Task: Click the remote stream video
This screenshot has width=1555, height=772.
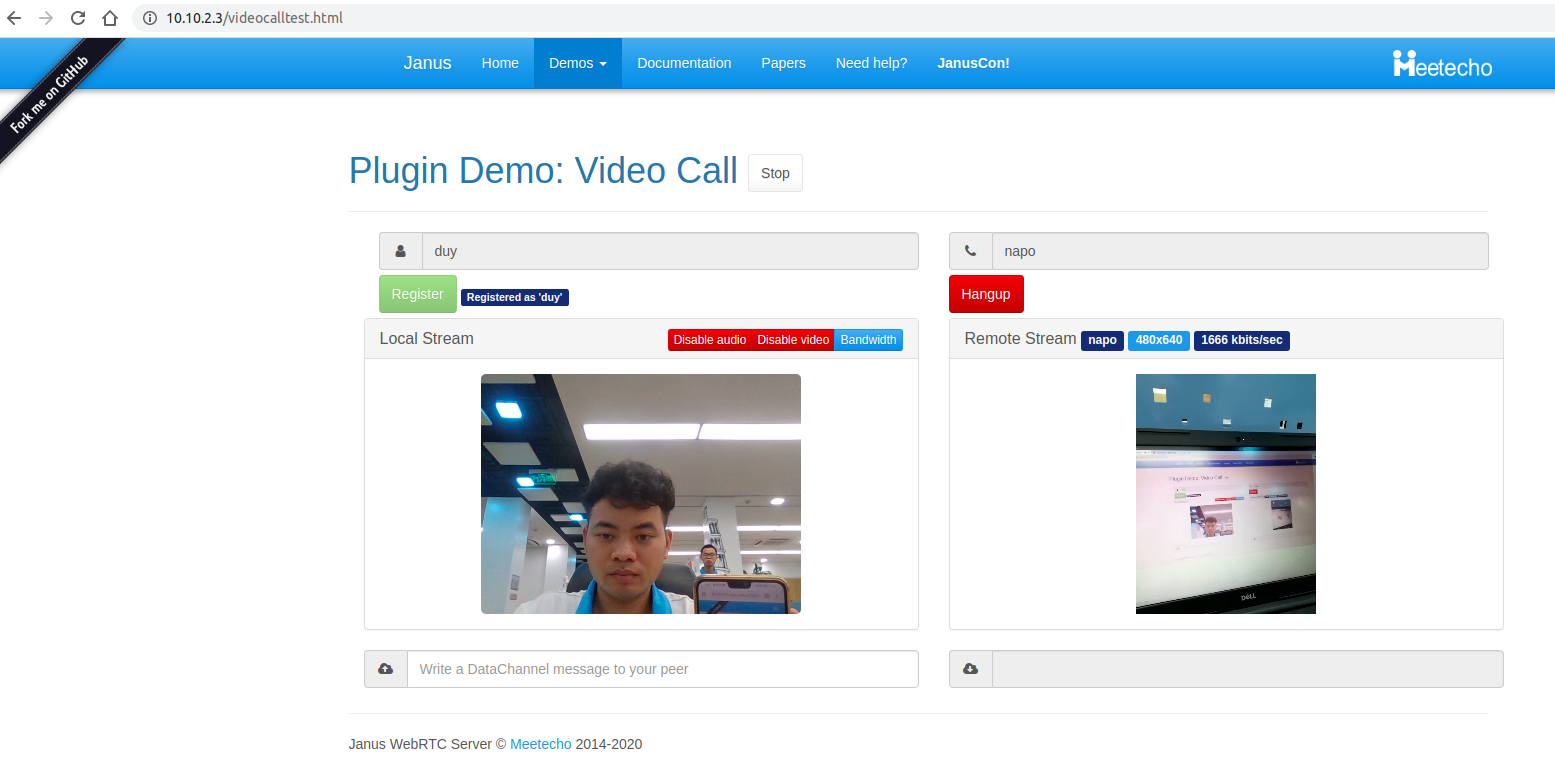Action: click(x=1225, y=494)
